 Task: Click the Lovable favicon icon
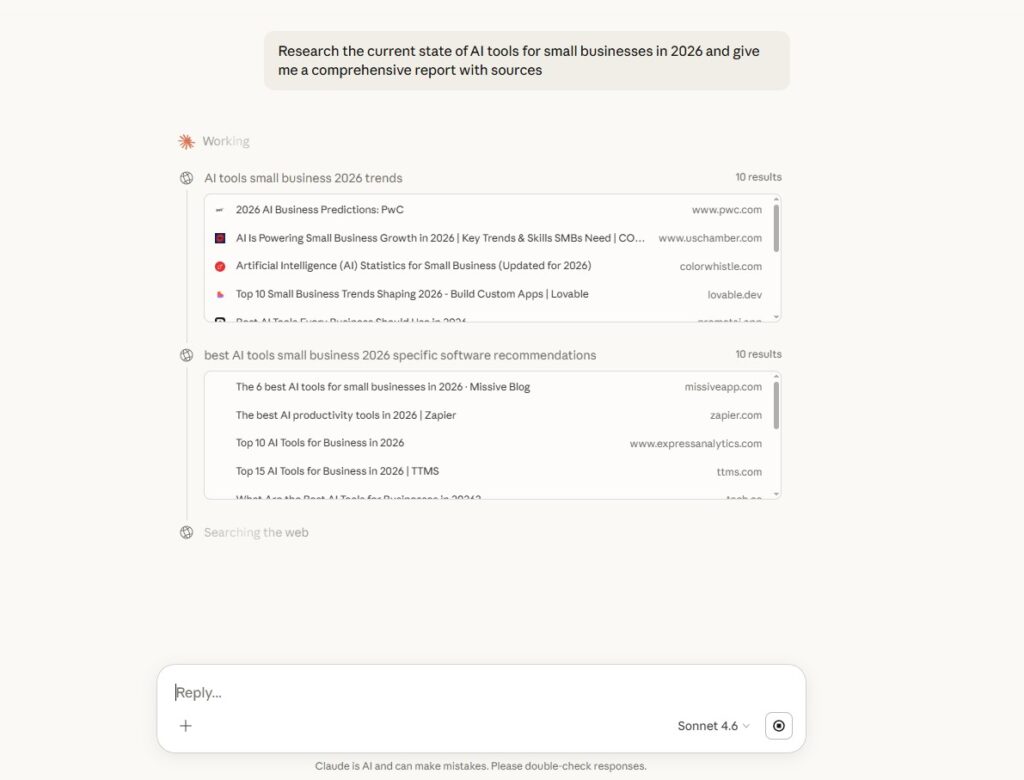point(220,294)
